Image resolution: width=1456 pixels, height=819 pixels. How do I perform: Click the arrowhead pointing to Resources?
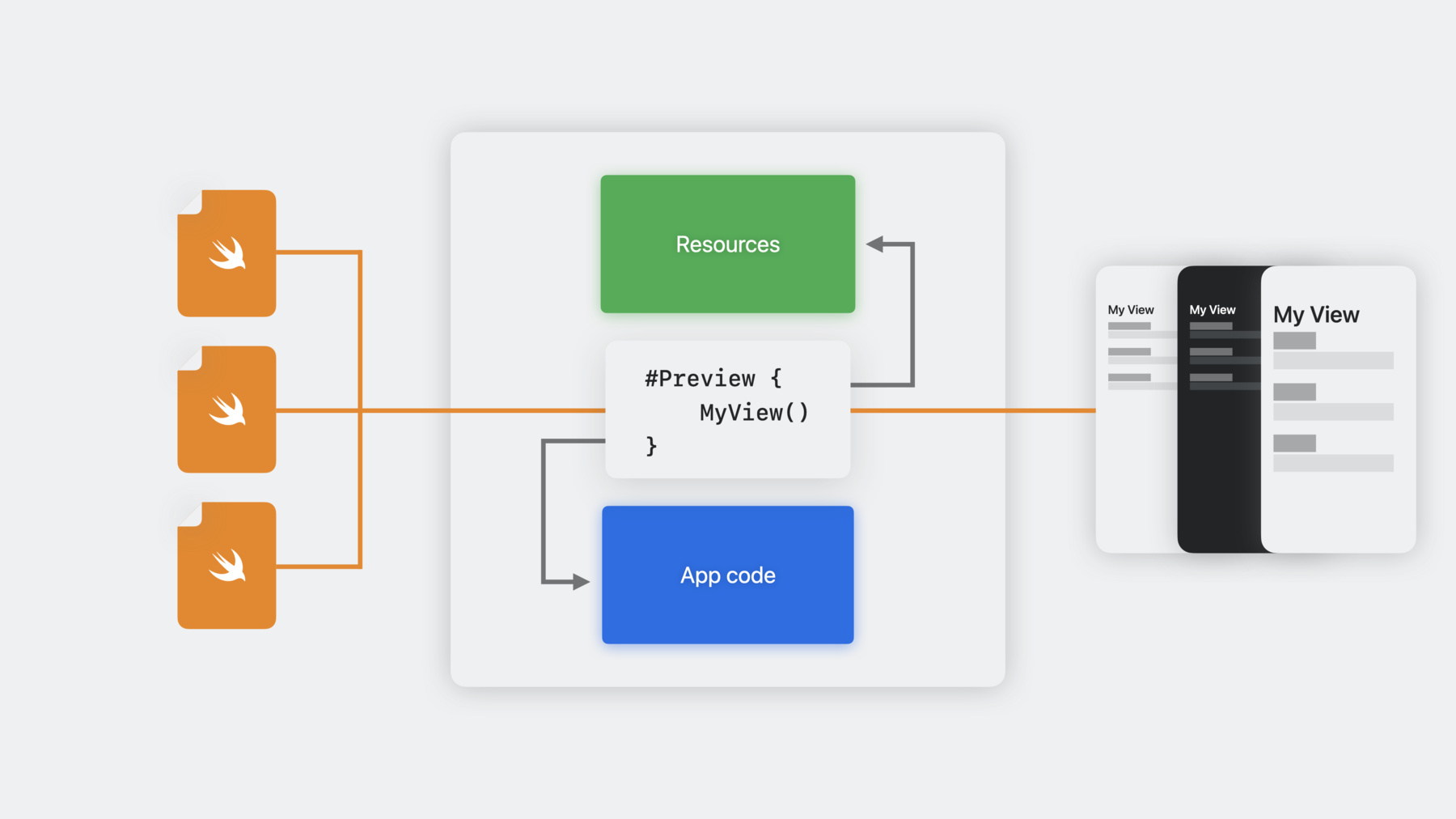coord(874,244)
